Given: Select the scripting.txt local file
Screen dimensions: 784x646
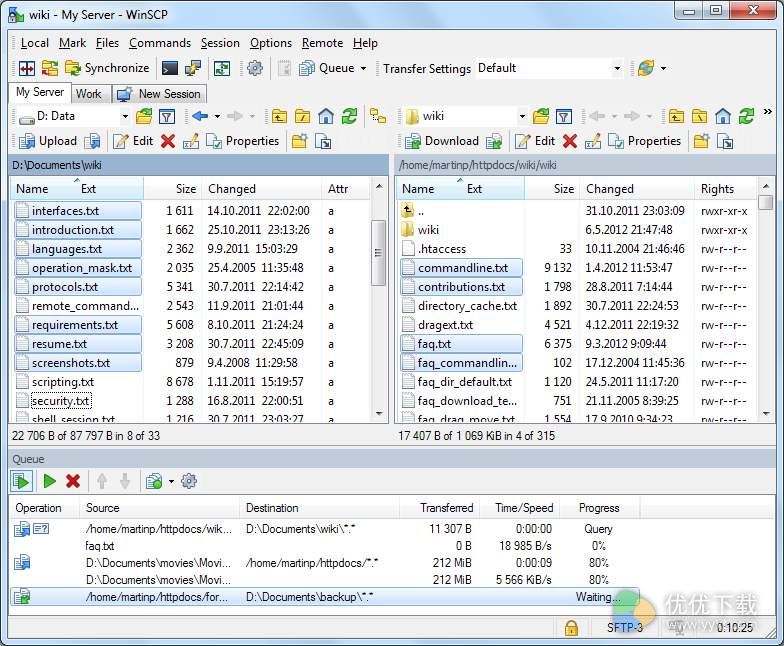Looking at the screenshot, I should (62, 382).
